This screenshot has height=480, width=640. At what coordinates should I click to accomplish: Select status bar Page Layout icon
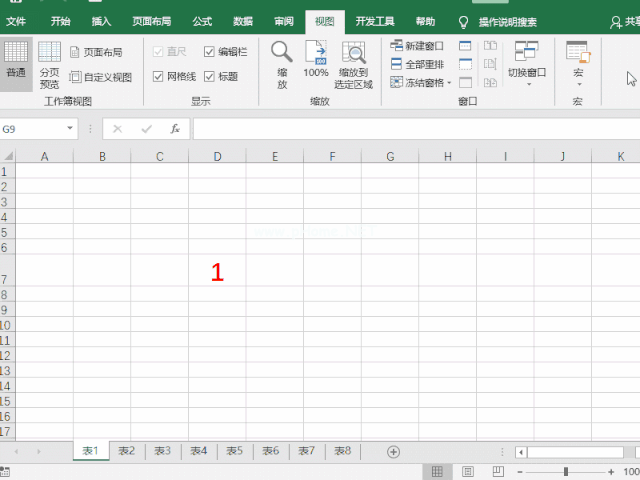point(468,472)
